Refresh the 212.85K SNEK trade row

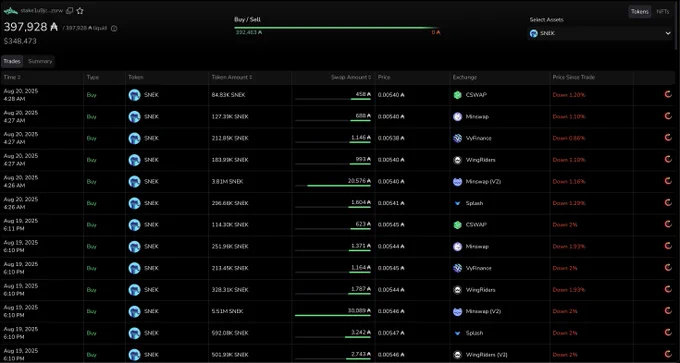click(x=668, y=138)
